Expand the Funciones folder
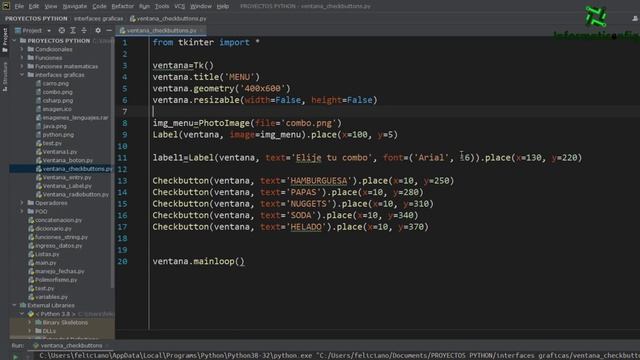The width and height of the screenshot is (640, 360). [22, 58]
